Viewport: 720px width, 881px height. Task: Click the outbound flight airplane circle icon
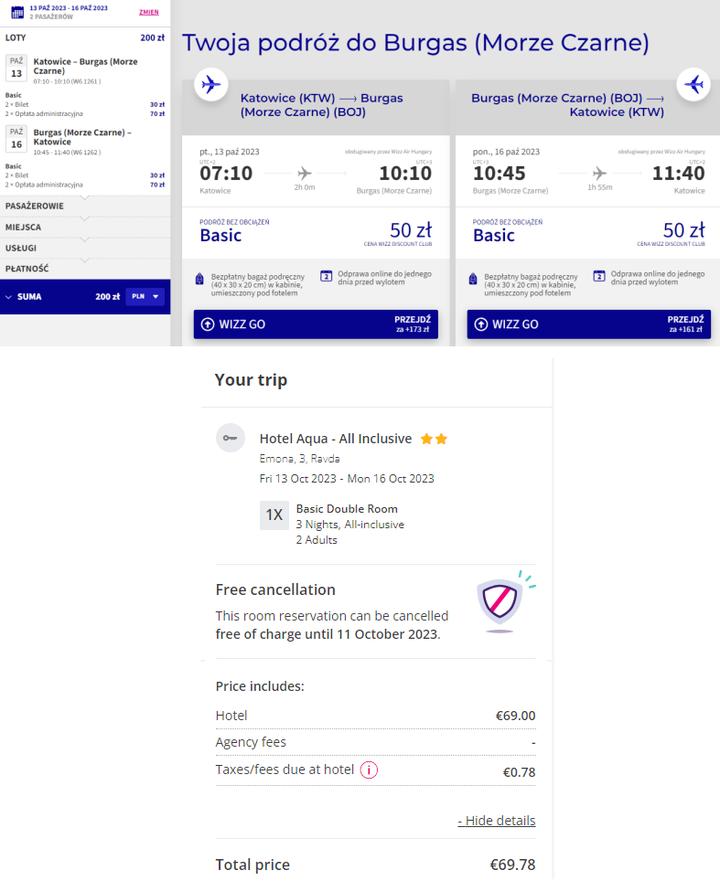[210, 85]
